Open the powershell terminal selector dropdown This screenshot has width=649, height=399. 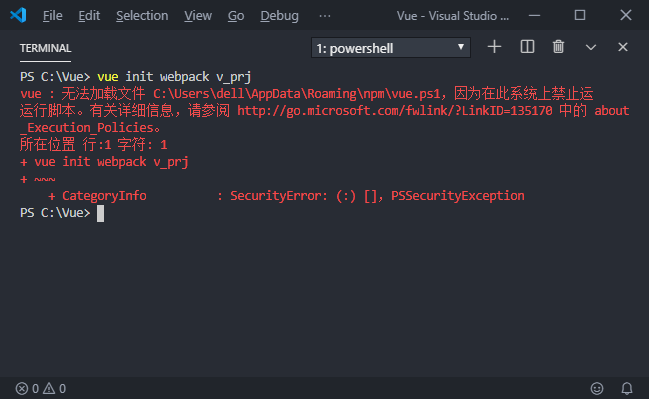pyautogui.click(x=391, y=48)
